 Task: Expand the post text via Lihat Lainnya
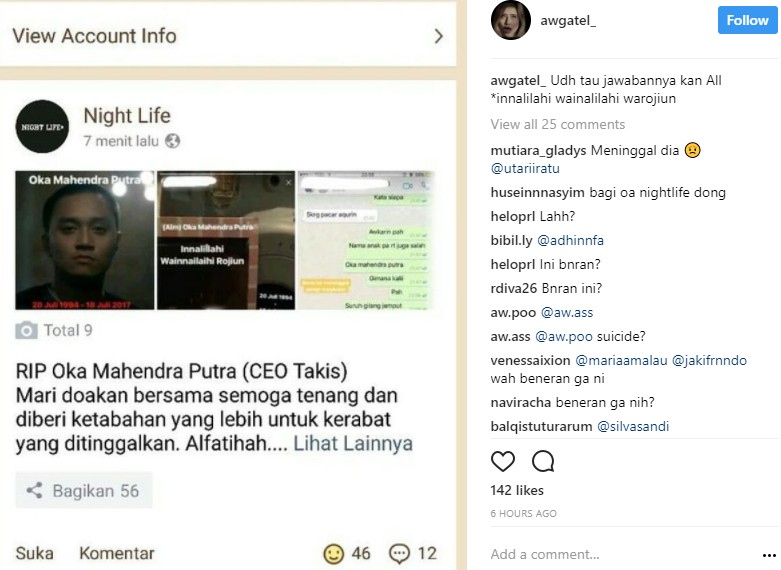click(353, 443)
